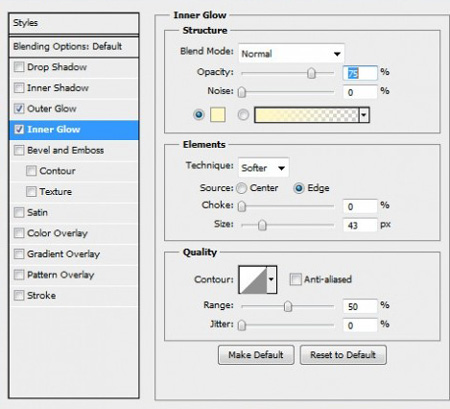Tick the Texture sub-effect checkbox
The image size is (450, 409).
31,192
